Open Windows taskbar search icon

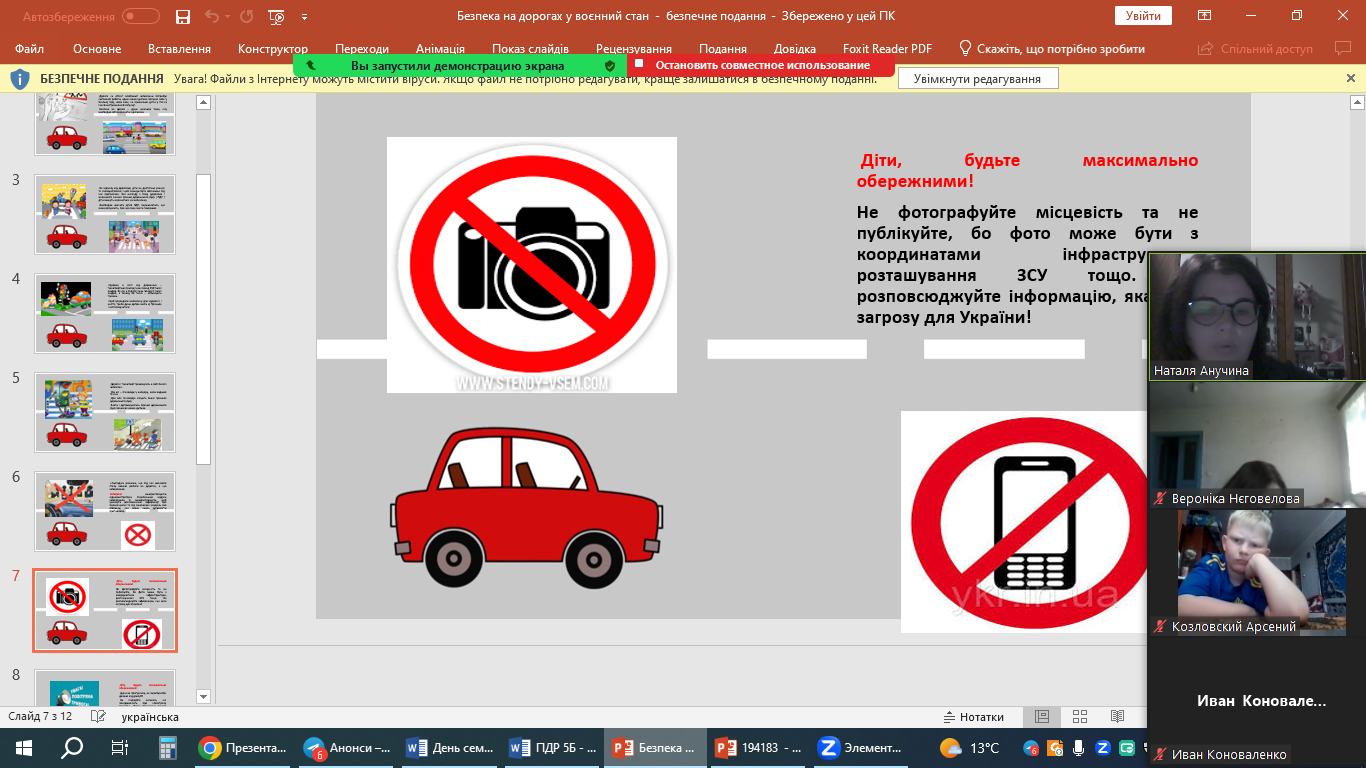72,748
